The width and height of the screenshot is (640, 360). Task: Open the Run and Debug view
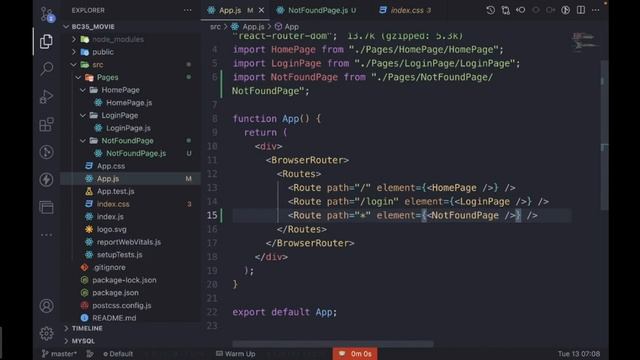[47, 97]
